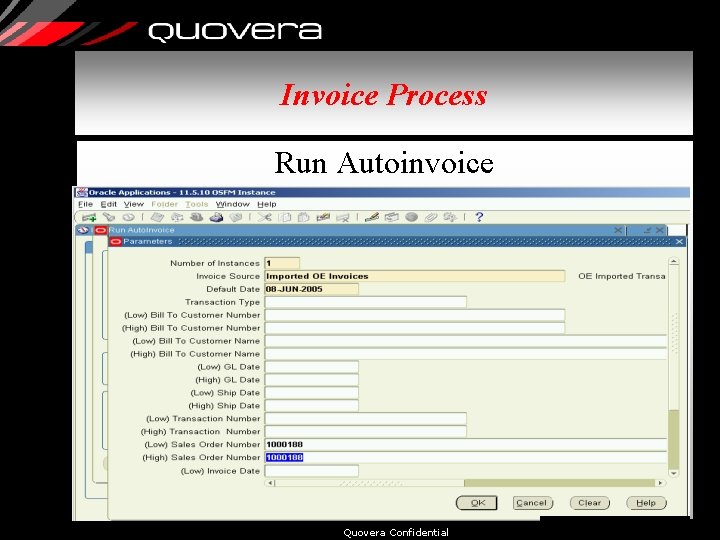720x540 pixels.
Task: Click the Cut scissors toolbar icon
Action: click(x=264, y=217)
